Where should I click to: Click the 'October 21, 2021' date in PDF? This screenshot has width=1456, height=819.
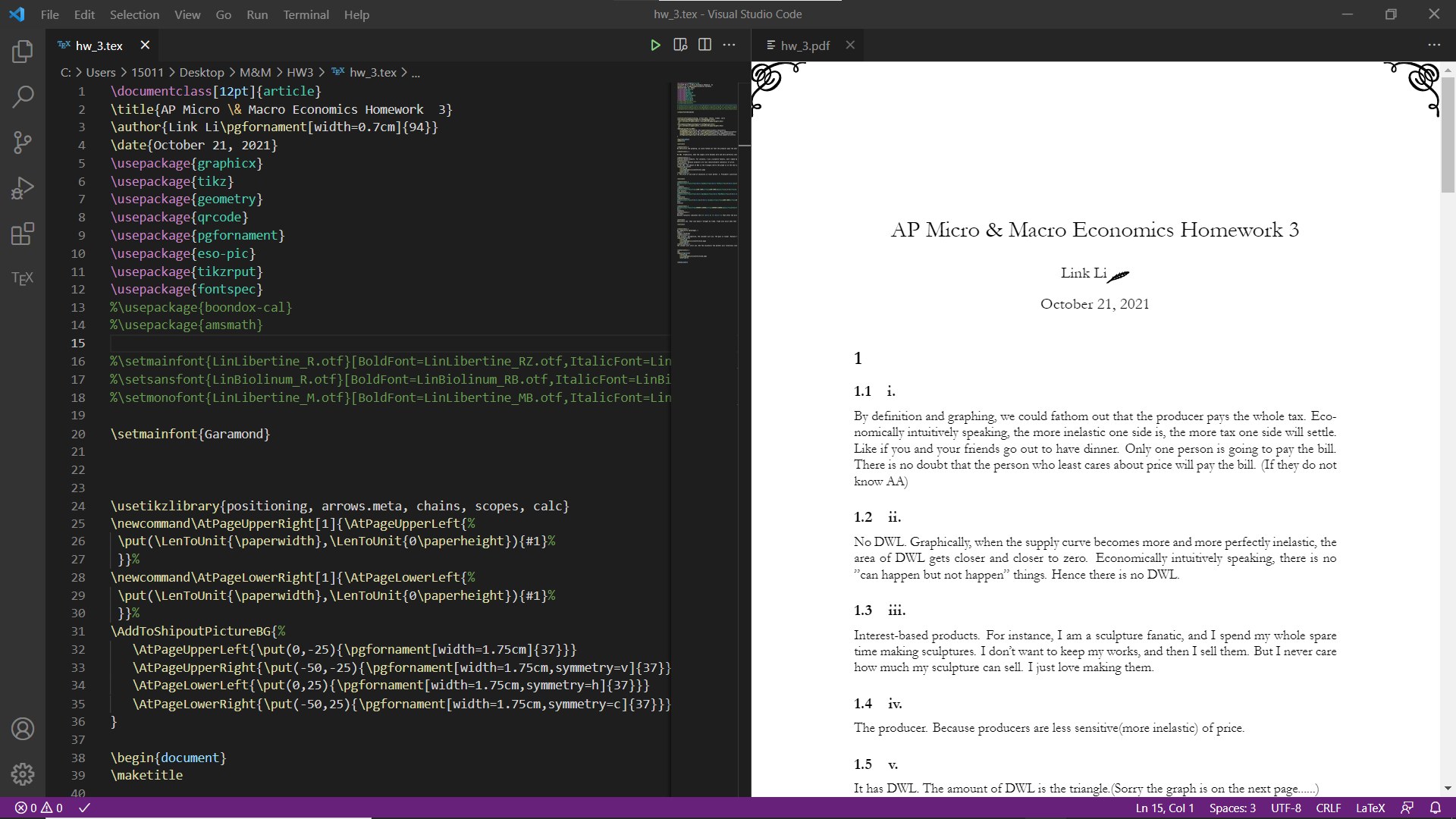1094,304
